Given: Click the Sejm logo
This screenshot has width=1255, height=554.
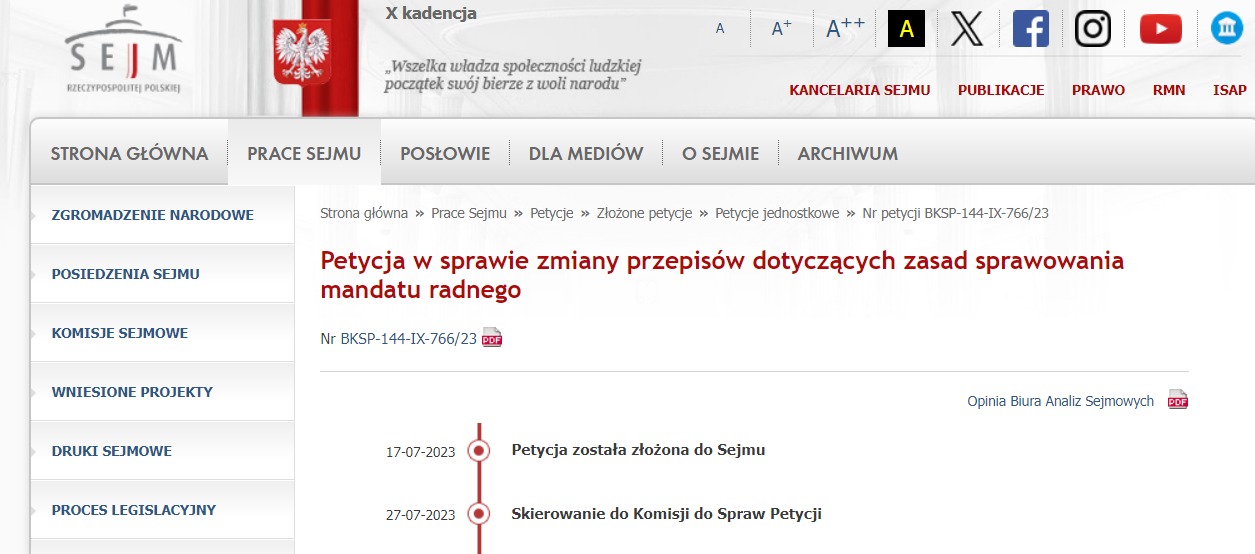Looking at the screenshot, I should click(122, 50).
